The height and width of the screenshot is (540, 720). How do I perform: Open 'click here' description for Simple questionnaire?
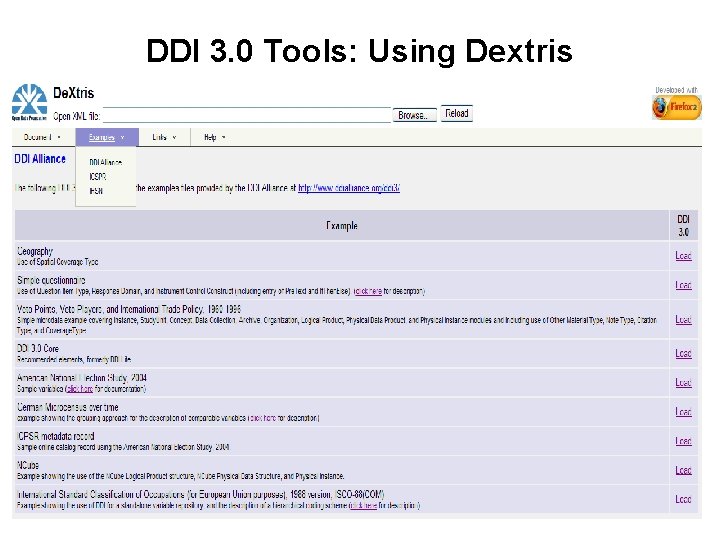(368, 291)
